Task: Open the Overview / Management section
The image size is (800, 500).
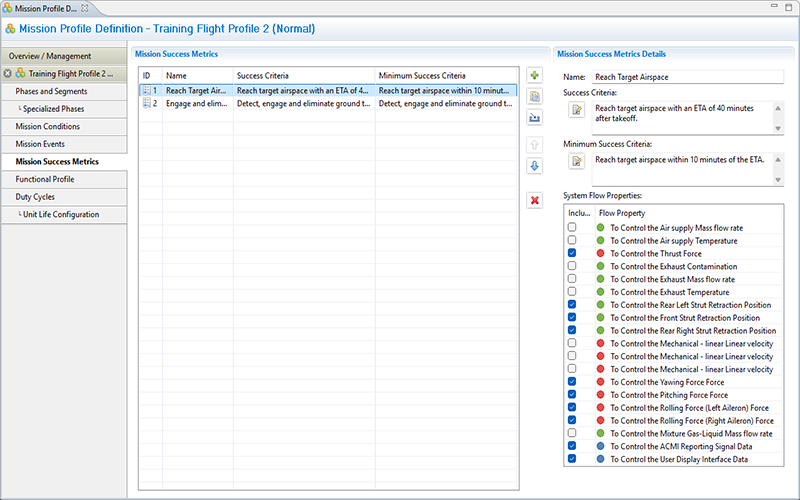Action: click(x=64, y=56)
